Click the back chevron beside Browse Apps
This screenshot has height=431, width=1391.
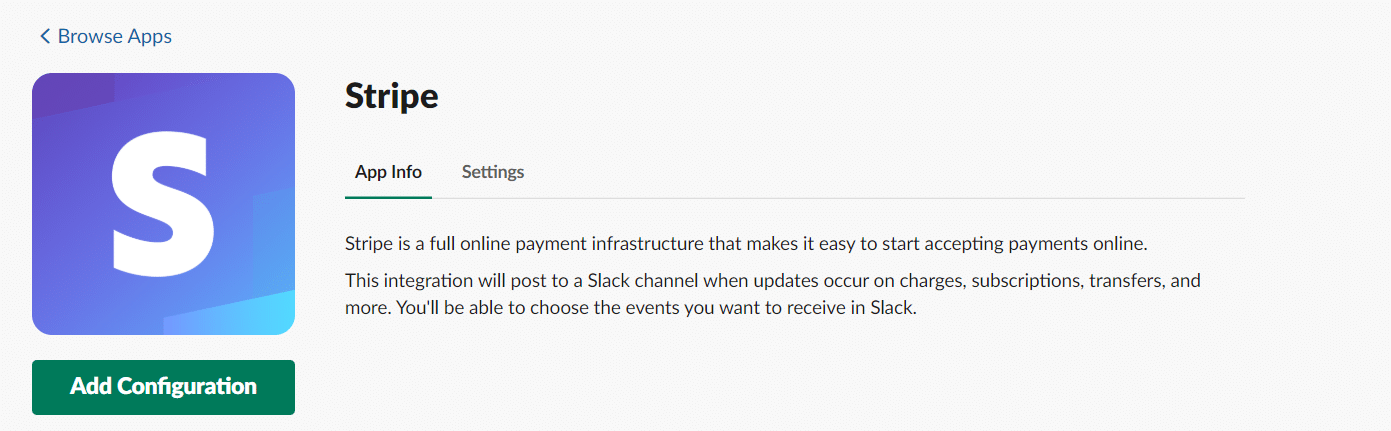pyautogui.click(x=44, y=37)
